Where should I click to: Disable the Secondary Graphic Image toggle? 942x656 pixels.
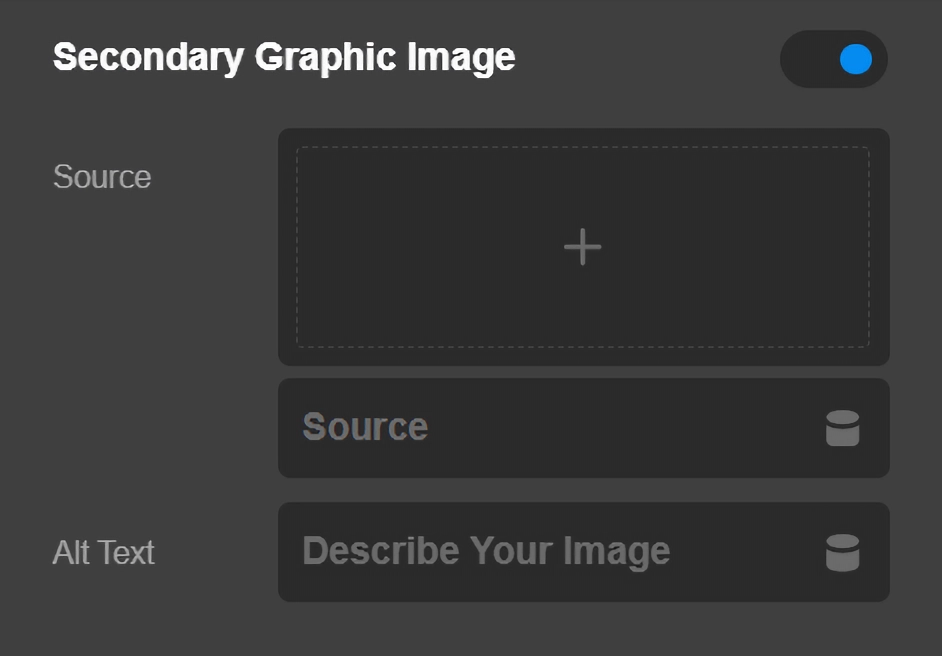(834, 59)
